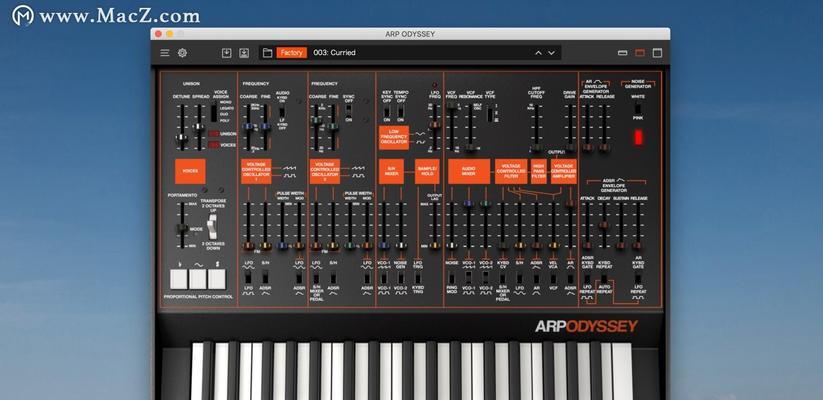Toggle the Voice Assign switch
The width and height of the screenshot is (823, 400).
pyautogui.click(x=214, y=112)
